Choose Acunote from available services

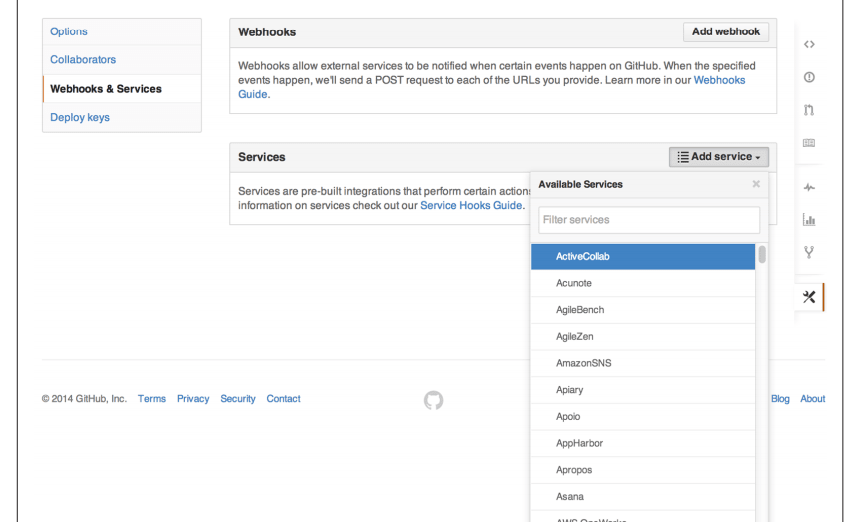coord(643,283)
